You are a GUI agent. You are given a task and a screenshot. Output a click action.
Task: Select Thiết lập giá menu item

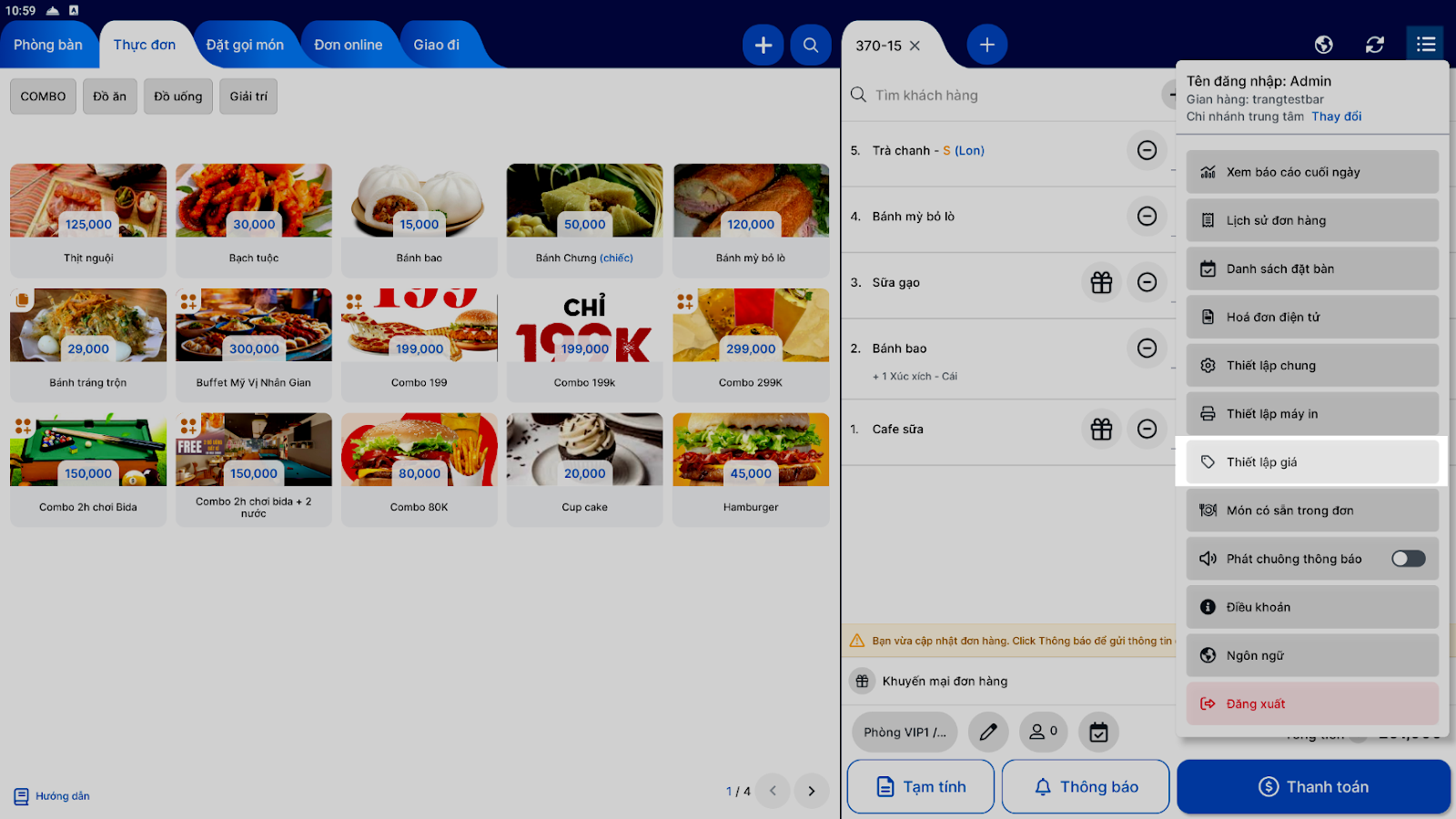pyautogui.click(x=1312, y=461)
